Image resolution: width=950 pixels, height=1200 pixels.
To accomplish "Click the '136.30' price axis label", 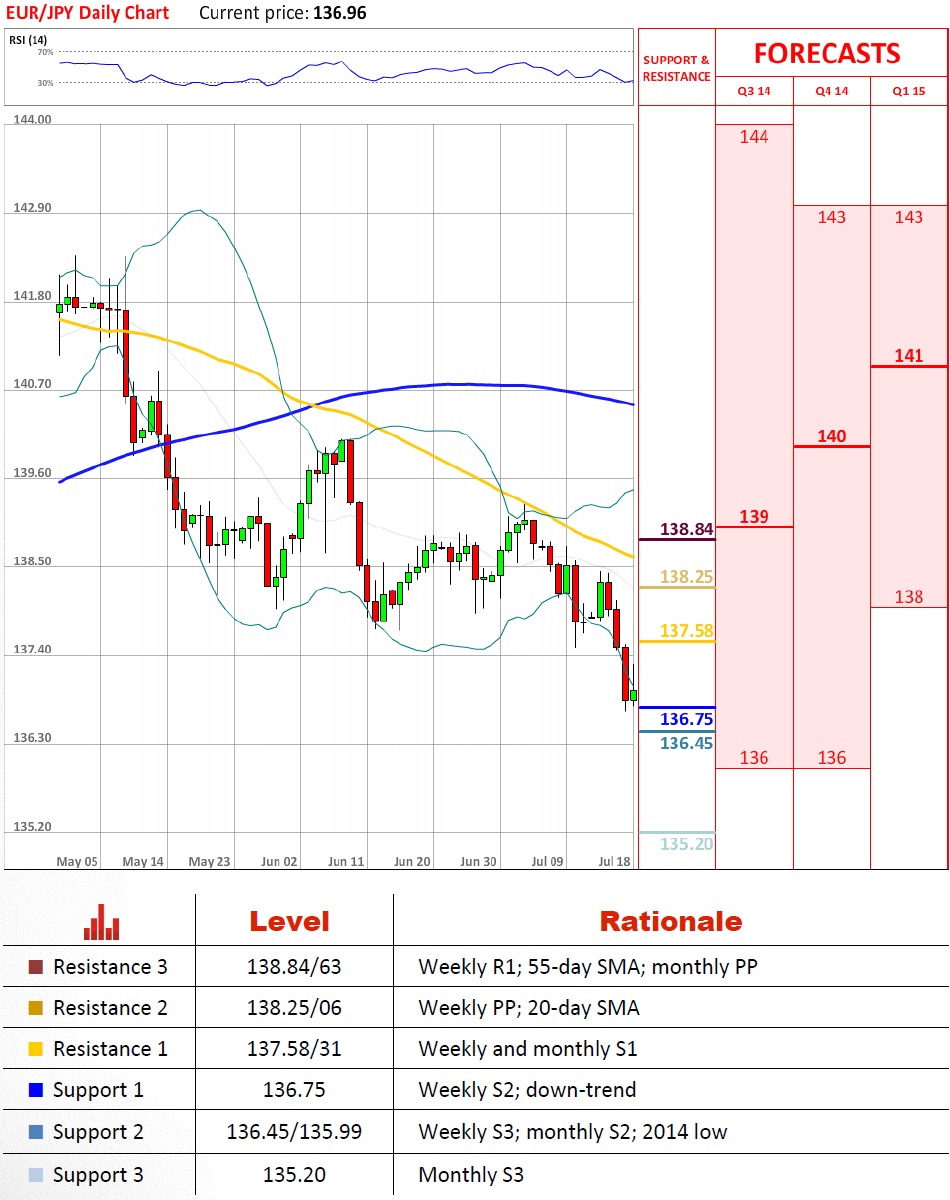I will (32, 738).
